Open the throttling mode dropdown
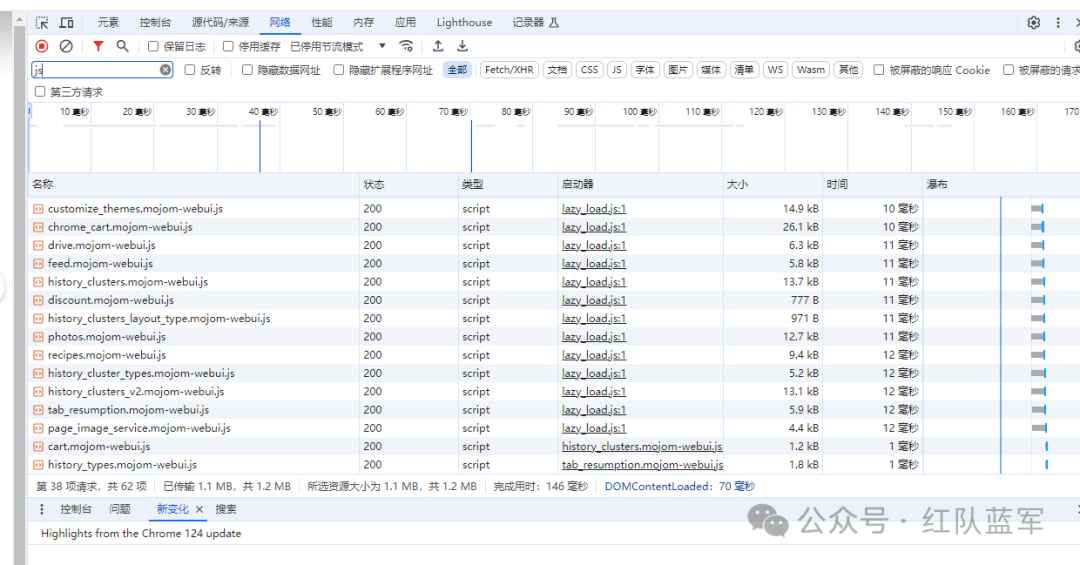The height and width of the screenshot is (565, 1080). tap(382, 46)
